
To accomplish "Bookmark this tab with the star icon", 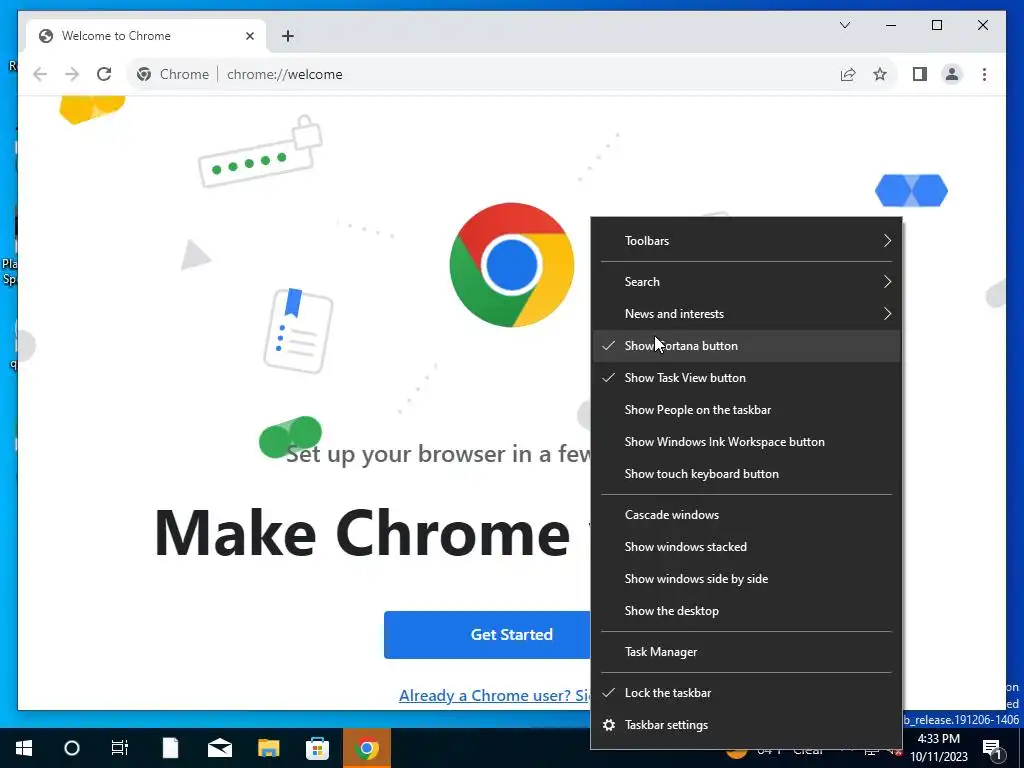I will [880, 74].
